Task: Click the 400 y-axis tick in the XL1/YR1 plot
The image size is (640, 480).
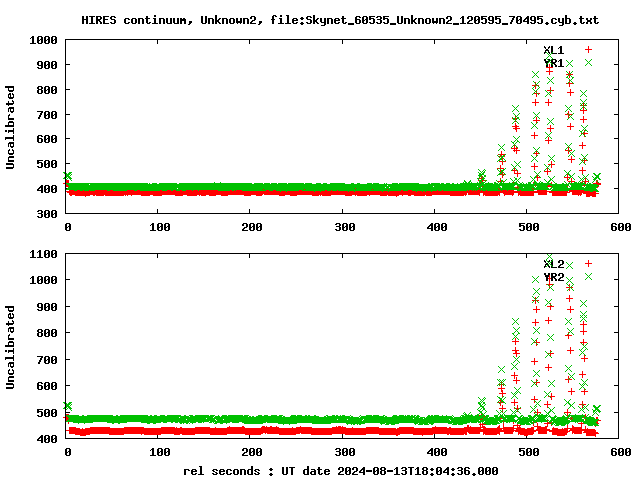Action: click(47, 189)
